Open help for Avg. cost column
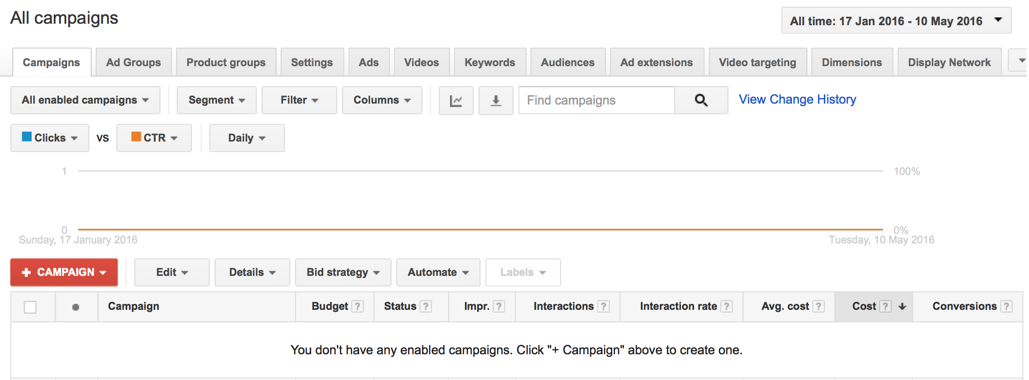This screenshot has width=1029, height=380. pyautogui.click(x=818, y=306)
